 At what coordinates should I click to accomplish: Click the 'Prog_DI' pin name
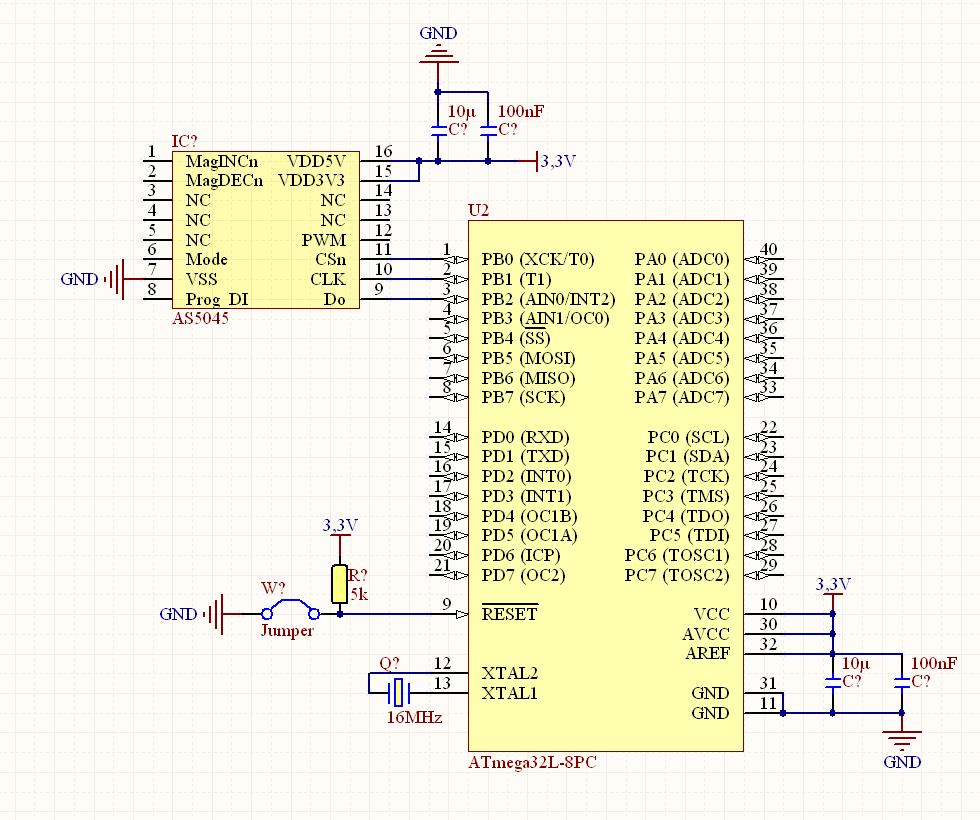point(216,300)
